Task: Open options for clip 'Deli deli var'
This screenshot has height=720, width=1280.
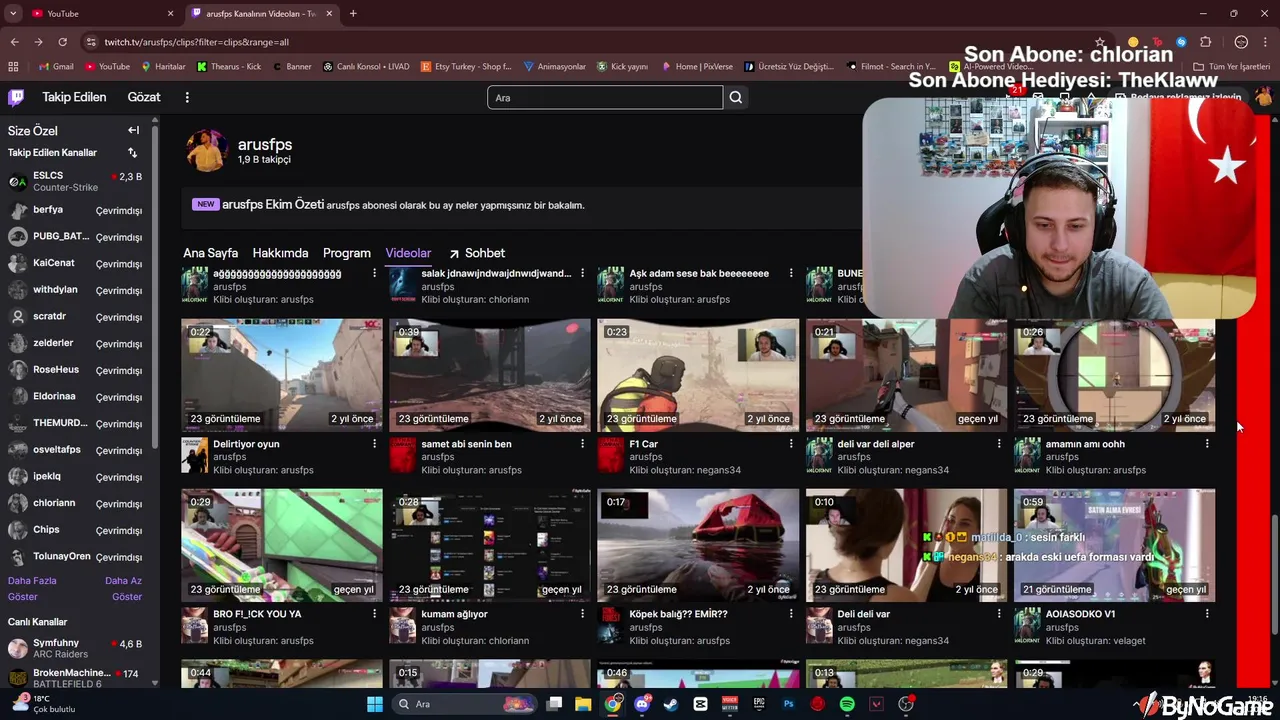Action: tap(999, 614)
